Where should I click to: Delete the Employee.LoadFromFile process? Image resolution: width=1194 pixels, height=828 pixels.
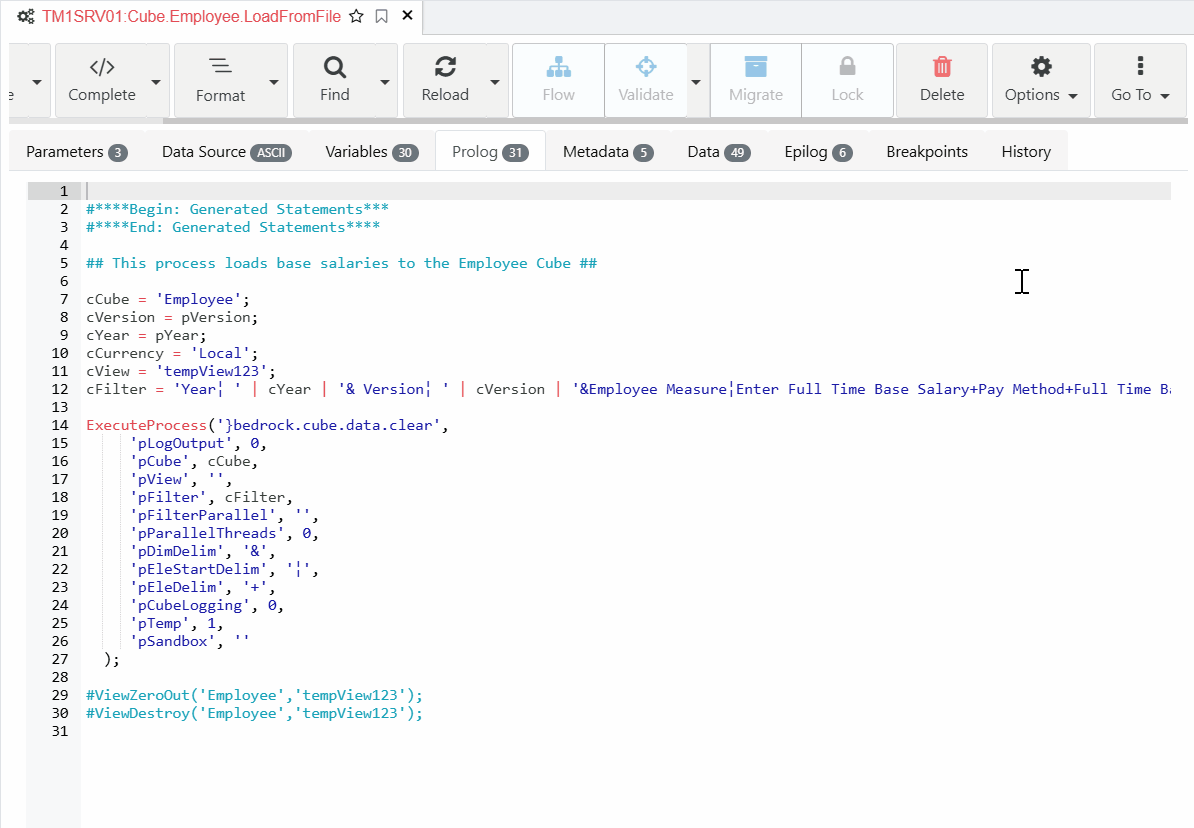point(941,80)
